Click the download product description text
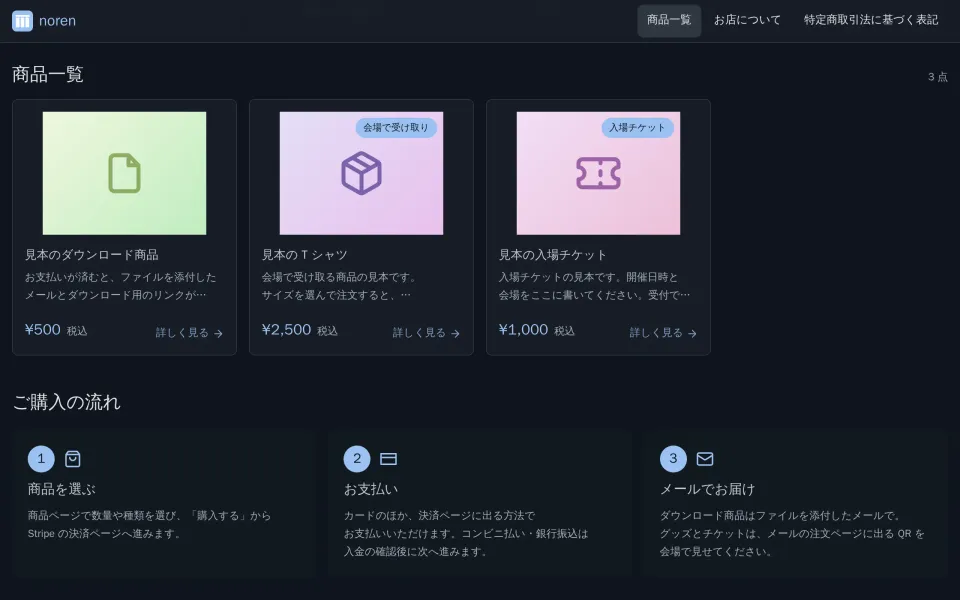 pyautogui.click(x=121, y=286)
